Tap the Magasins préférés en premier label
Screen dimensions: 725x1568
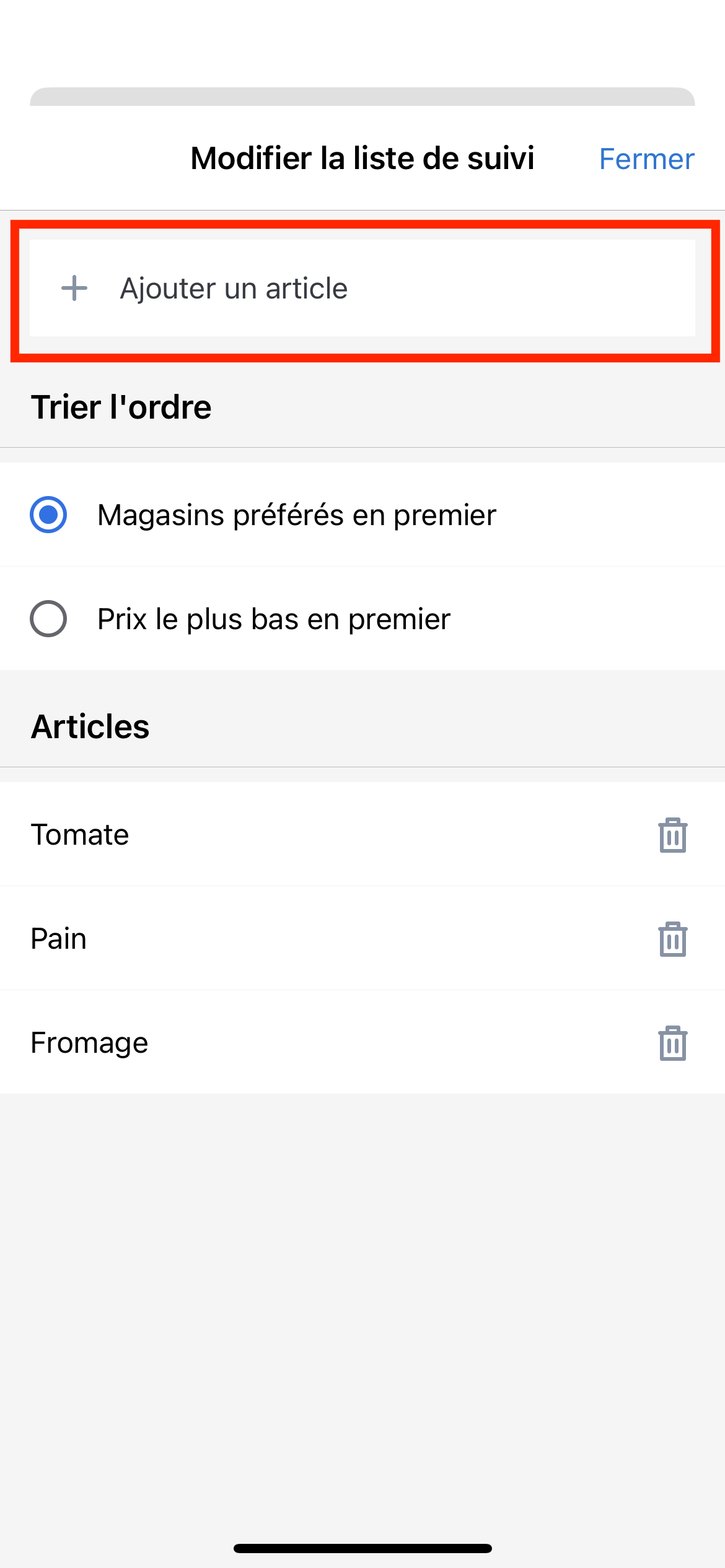297,515
